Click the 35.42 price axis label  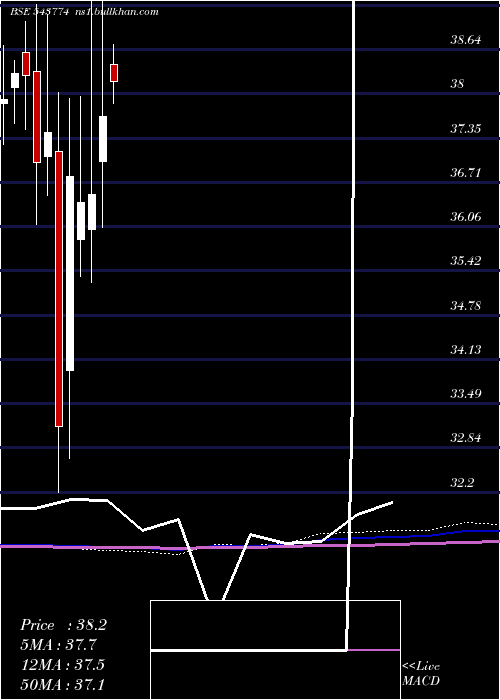click(466, 261)
